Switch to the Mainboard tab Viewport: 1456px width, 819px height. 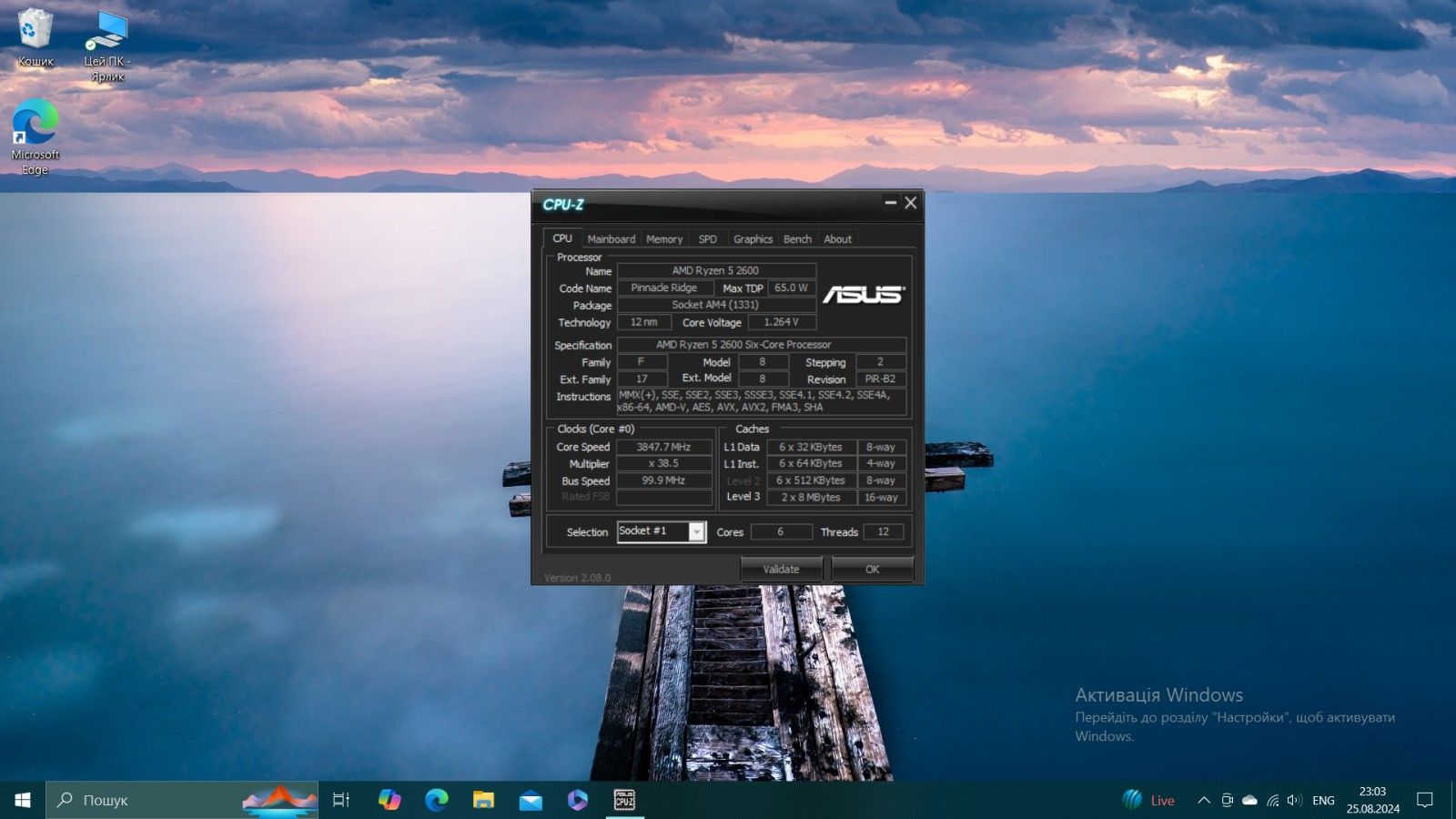(x=612, y=239)
